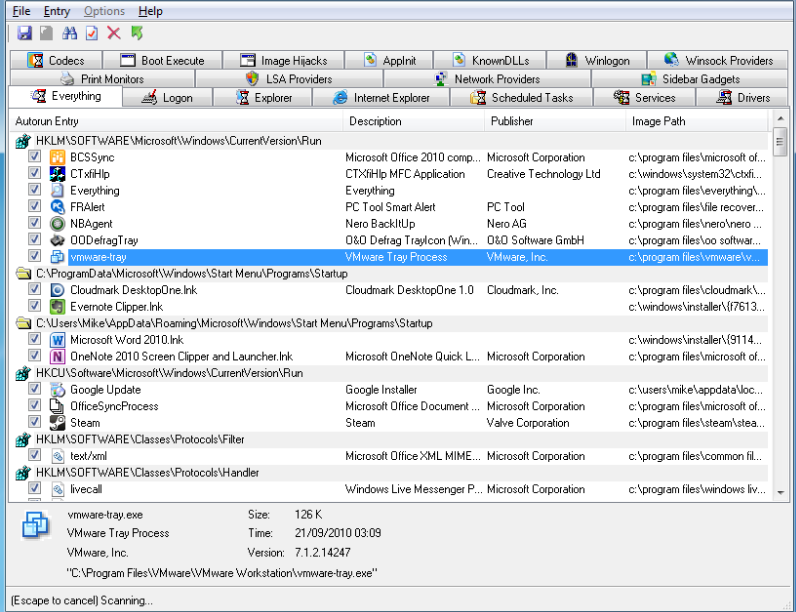
Task: Switch to the Internet Explorer tab
Action: pyautogui.click(x=381, y=97)
